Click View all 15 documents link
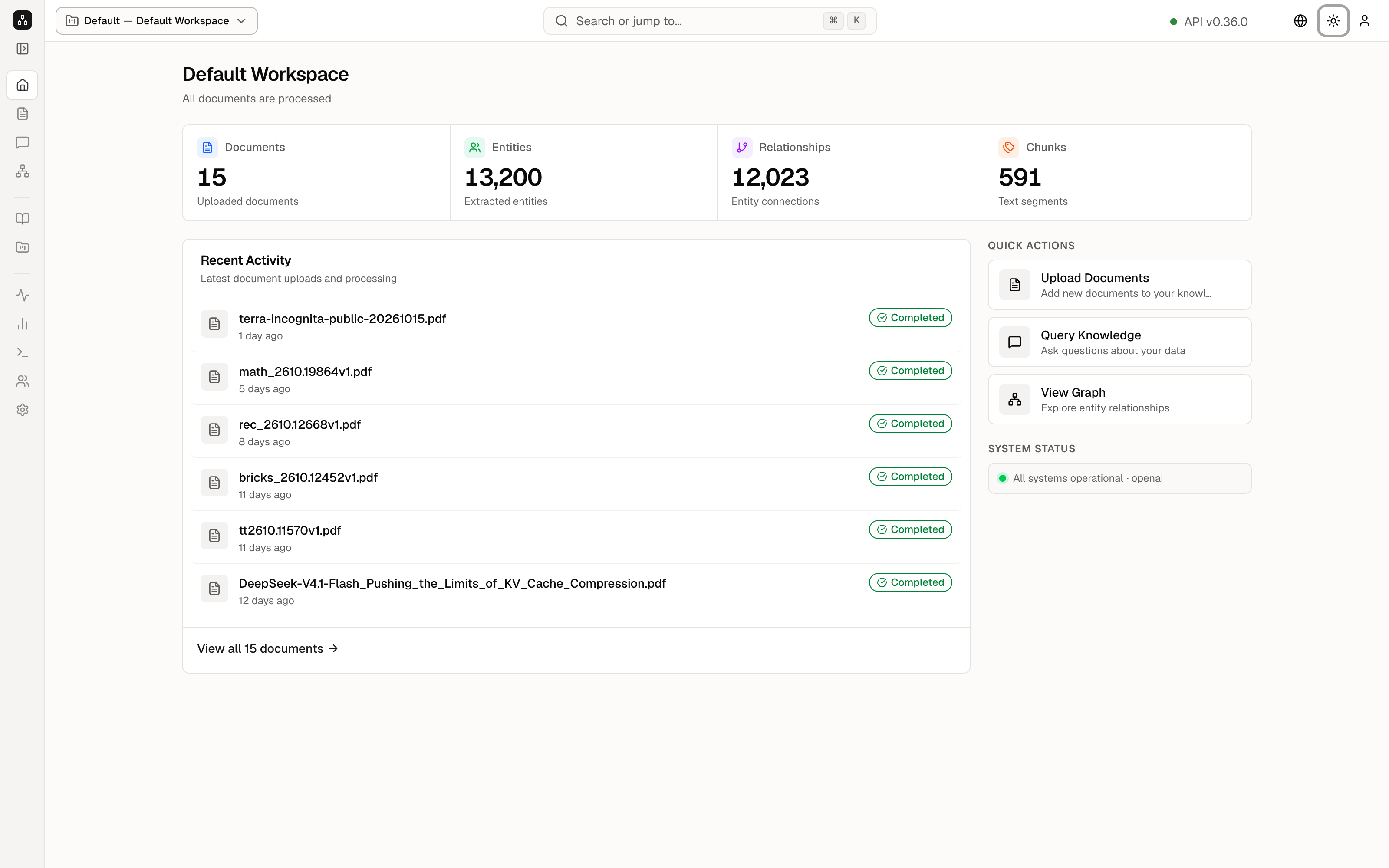Viewport: 1389px width, 868px height. 267,649
